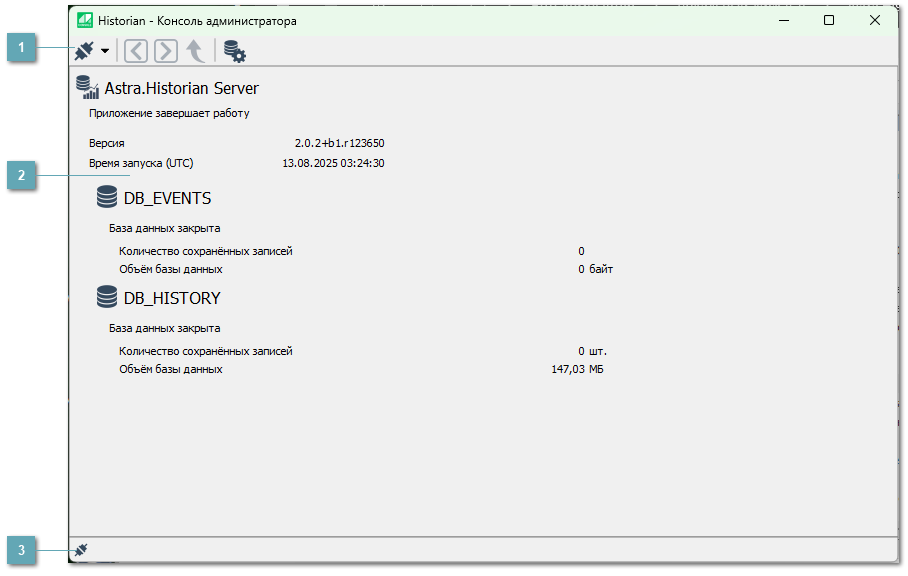The height and width of the screenshot is (576, 908).
Task: Click the upward navigation arrow in the toolbar
Action: click(195, 50)
